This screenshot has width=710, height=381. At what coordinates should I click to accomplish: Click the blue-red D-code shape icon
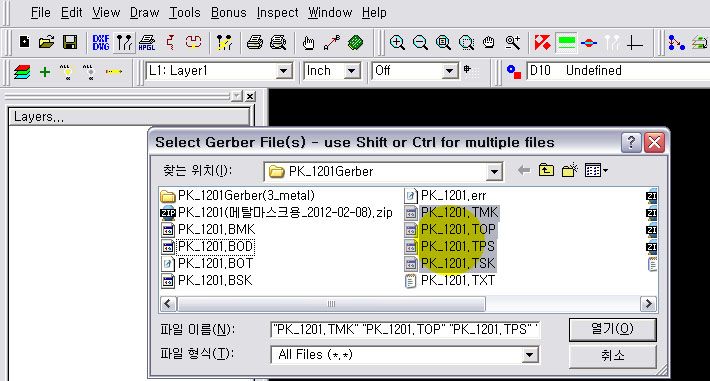tap(513, 72)
